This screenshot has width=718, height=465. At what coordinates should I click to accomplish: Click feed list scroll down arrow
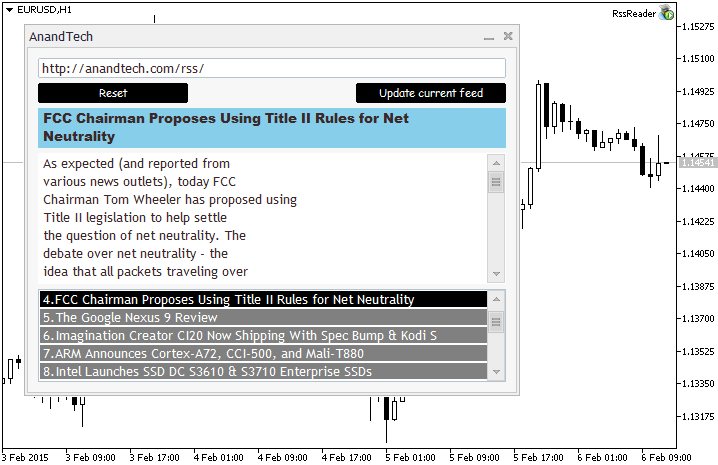[496, 372]
